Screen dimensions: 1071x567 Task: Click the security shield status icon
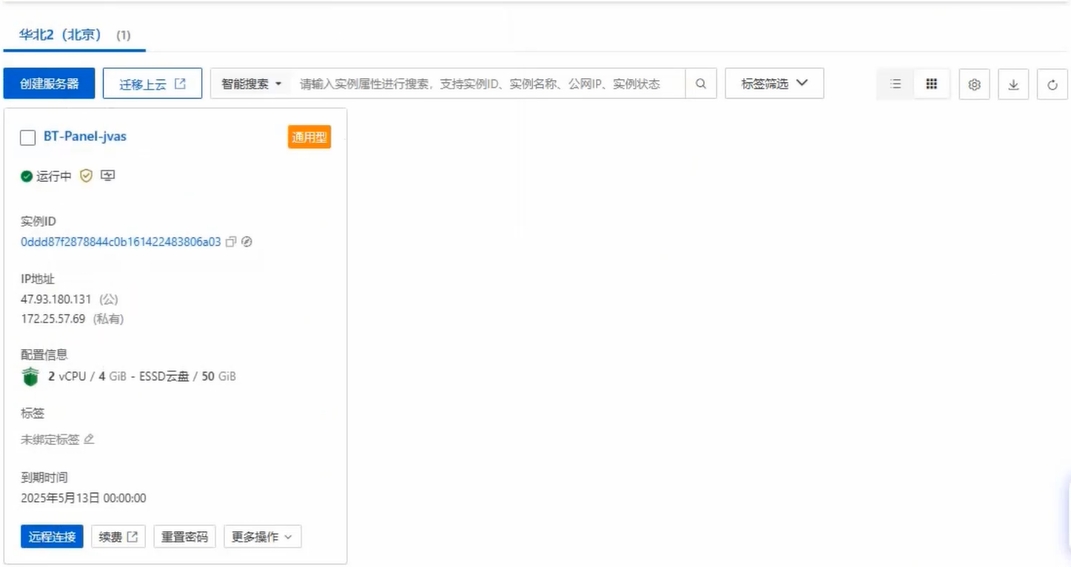tap(86, 176)
